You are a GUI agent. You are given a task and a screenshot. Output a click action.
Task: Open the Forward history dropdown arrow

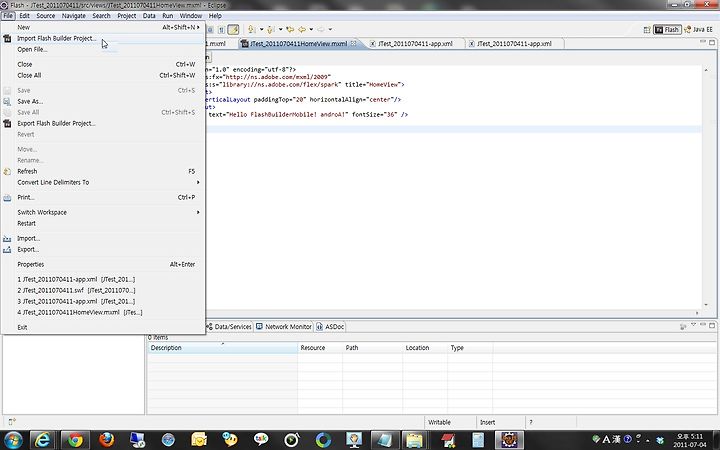330,29
